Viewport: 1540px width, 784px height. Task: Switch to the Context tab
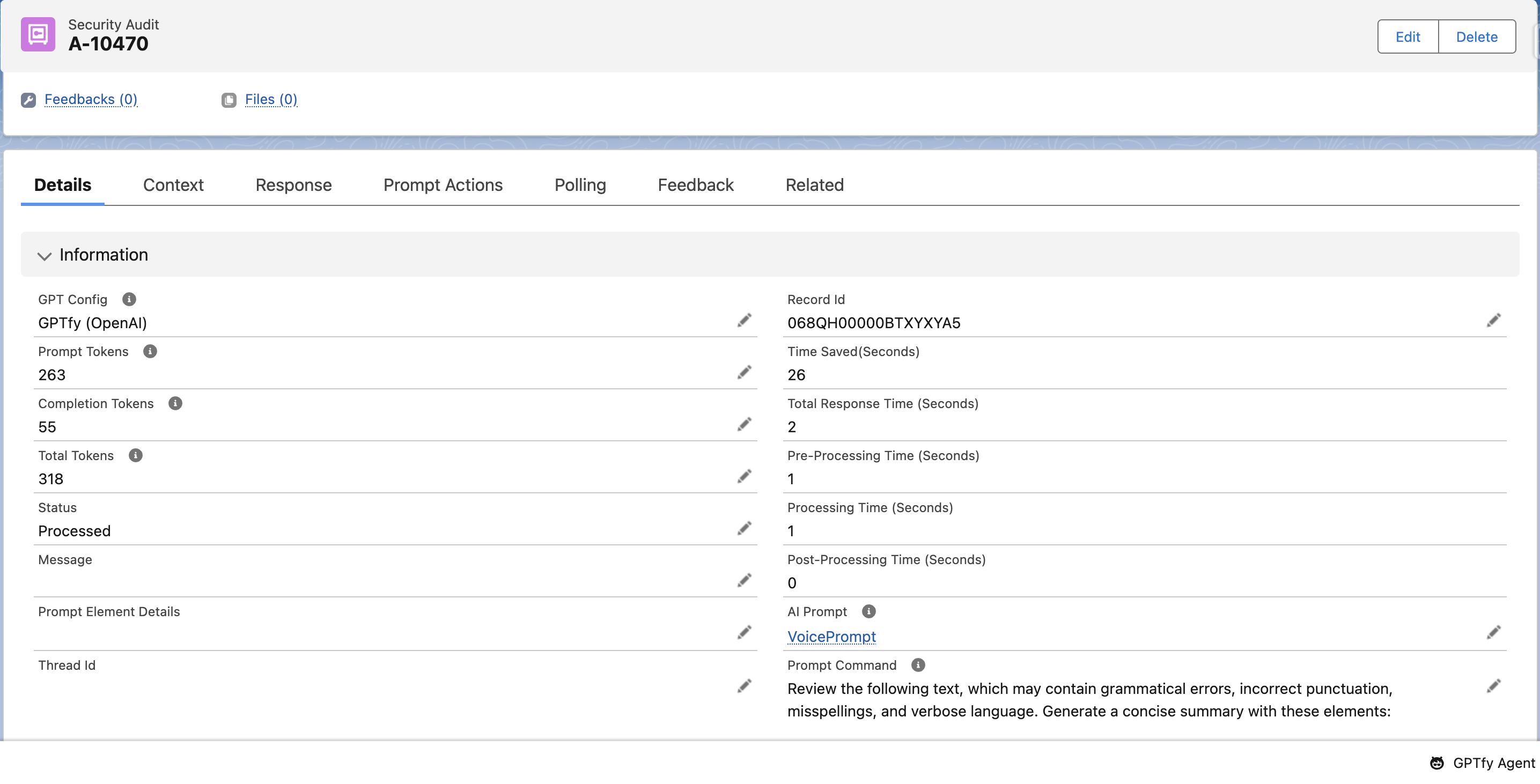point(173,185)
